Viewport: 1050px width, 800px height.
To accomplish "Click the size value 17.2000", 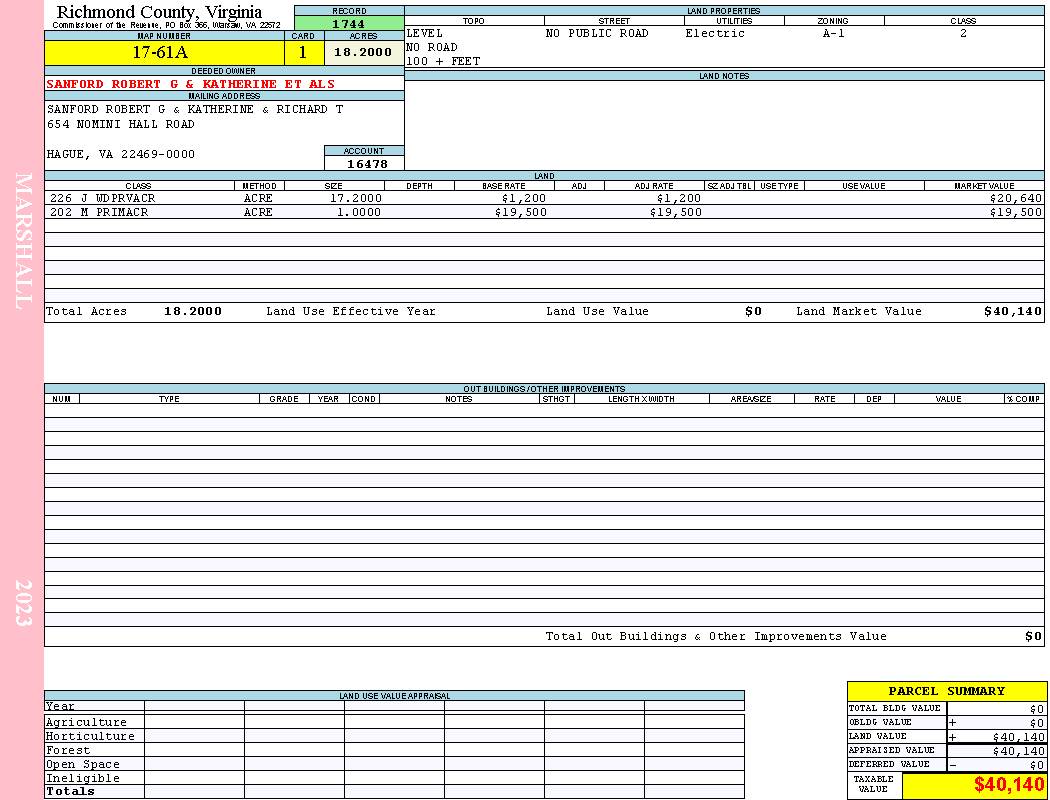I will [x=356, y=199].
